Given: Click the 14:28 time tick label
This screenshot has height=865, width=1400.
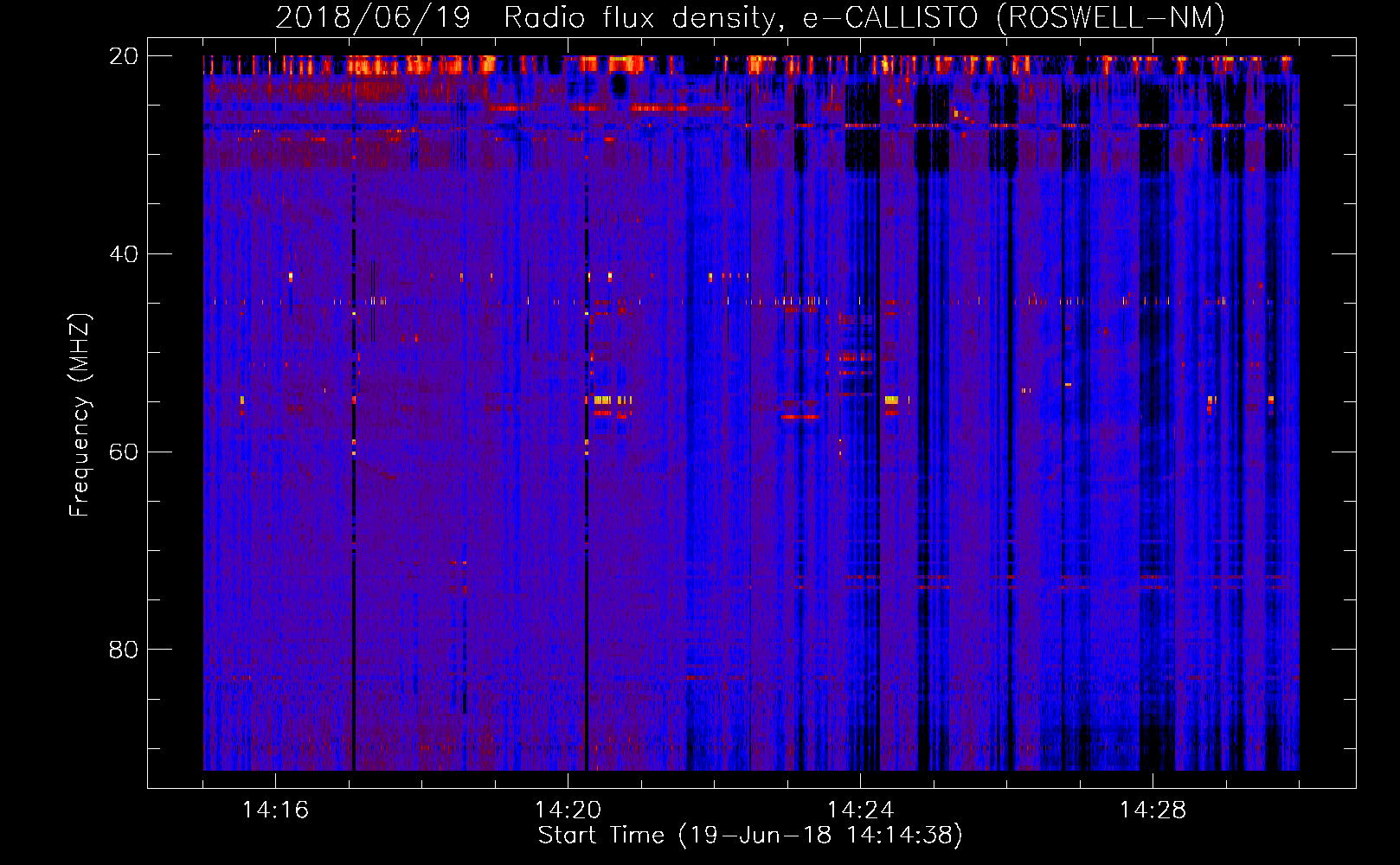Looking at the screenshot, I should [x=1153, y=811].
